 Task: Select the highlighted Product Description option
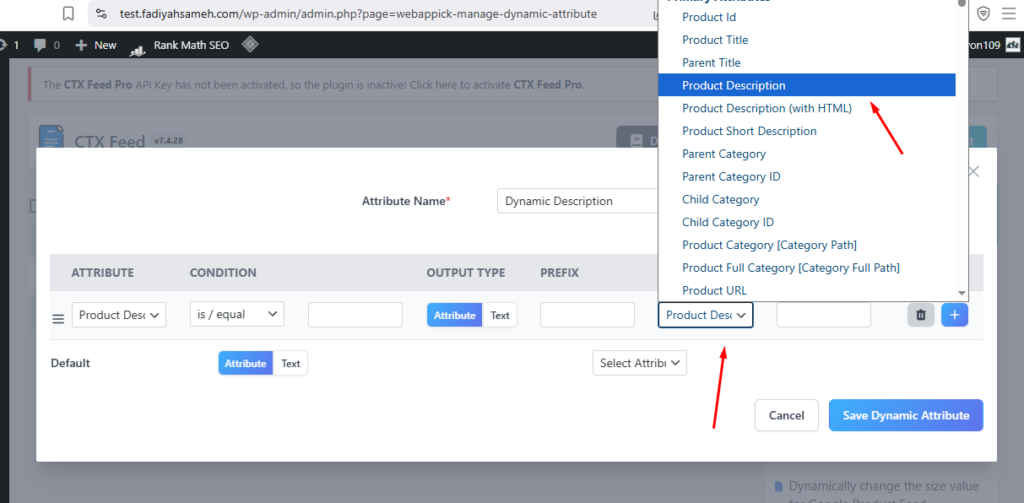[x=807, y=85]
